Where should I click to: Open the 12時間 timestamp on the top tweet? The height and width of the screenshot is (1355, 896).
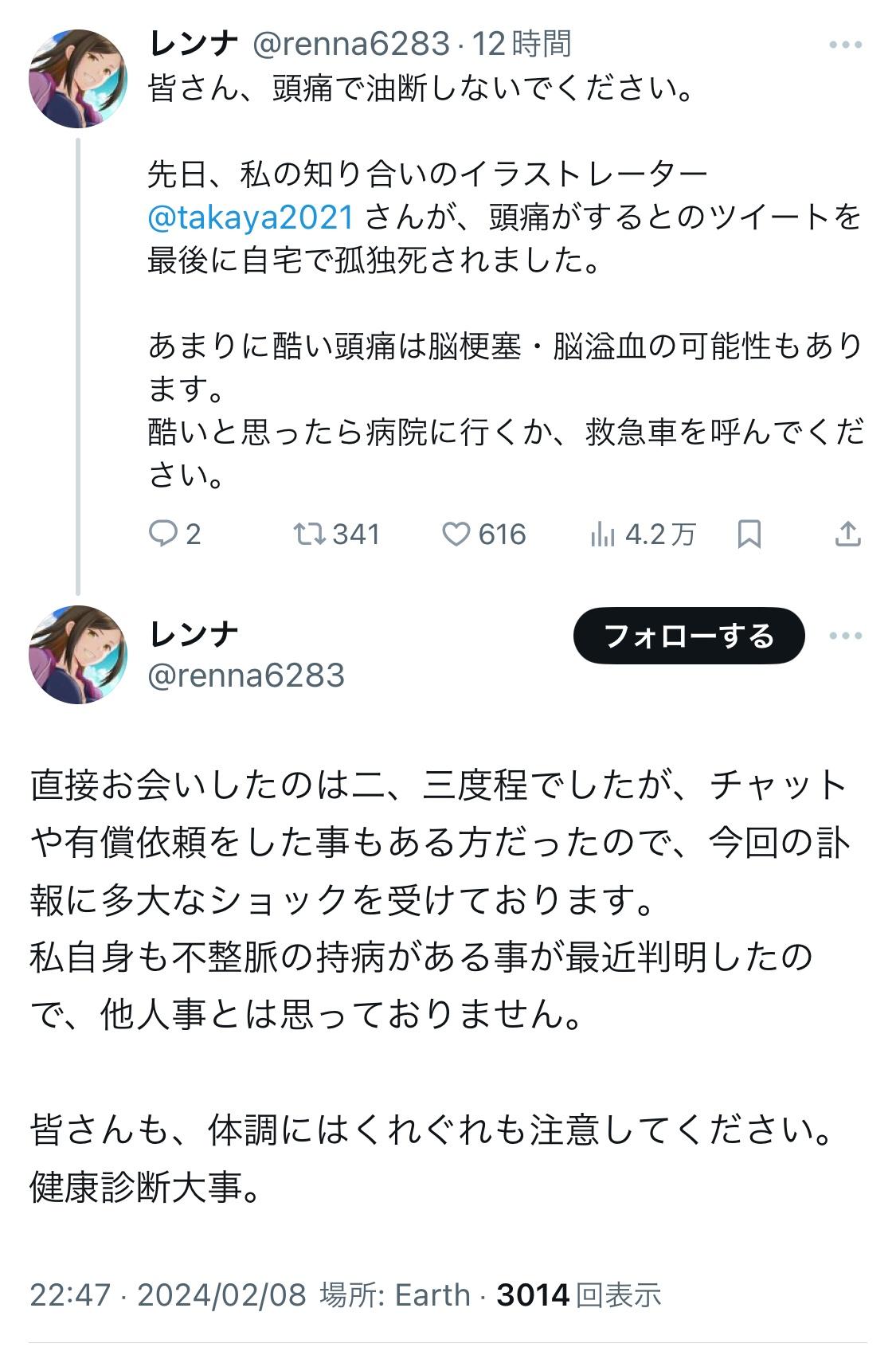(x=522, y=44)
